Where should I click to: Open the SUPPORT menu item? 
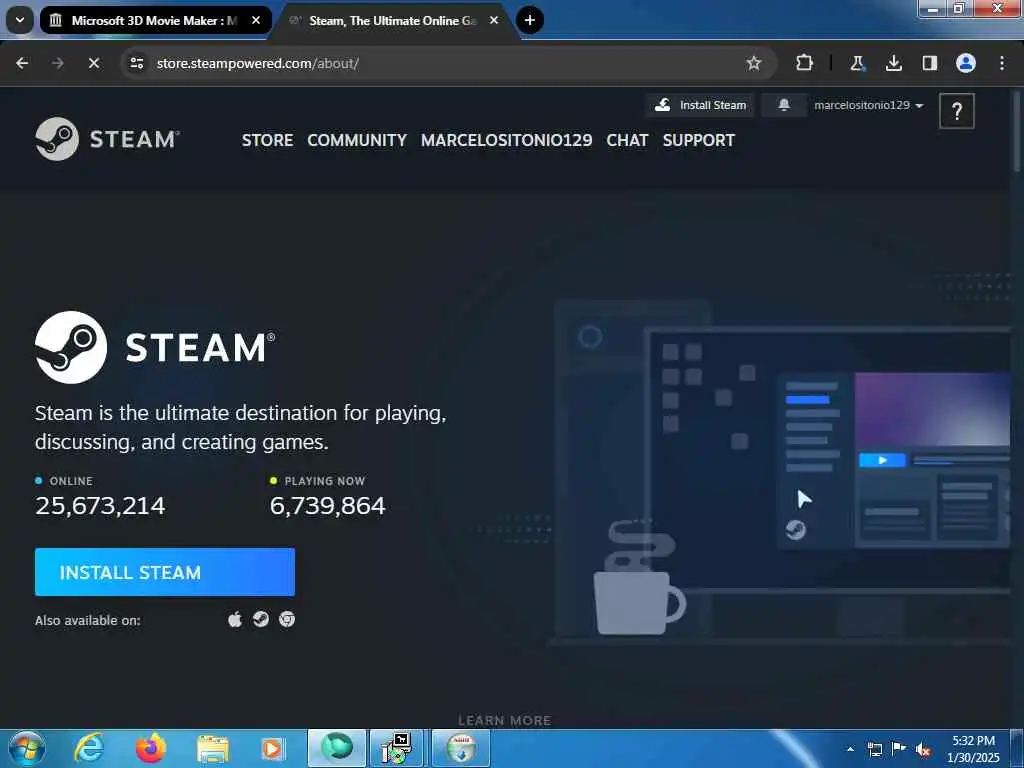coord(699,140)
